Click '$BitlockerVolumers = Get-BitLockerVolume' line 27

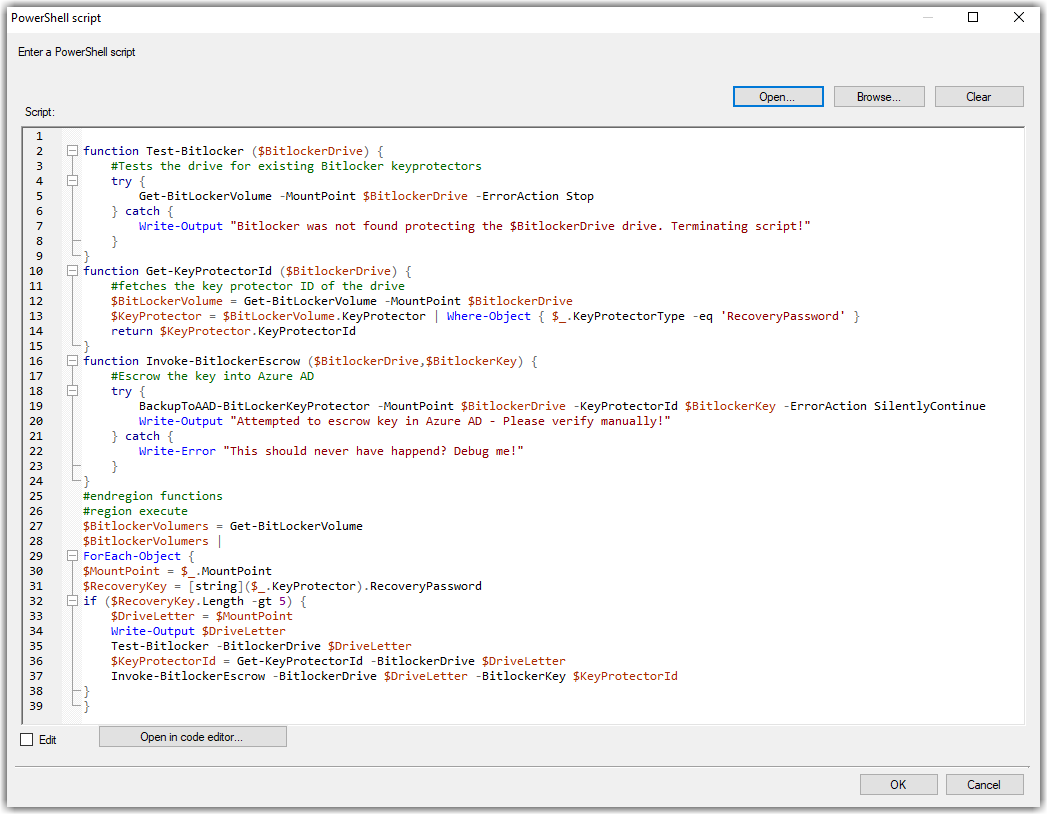(x=223, y=526)
